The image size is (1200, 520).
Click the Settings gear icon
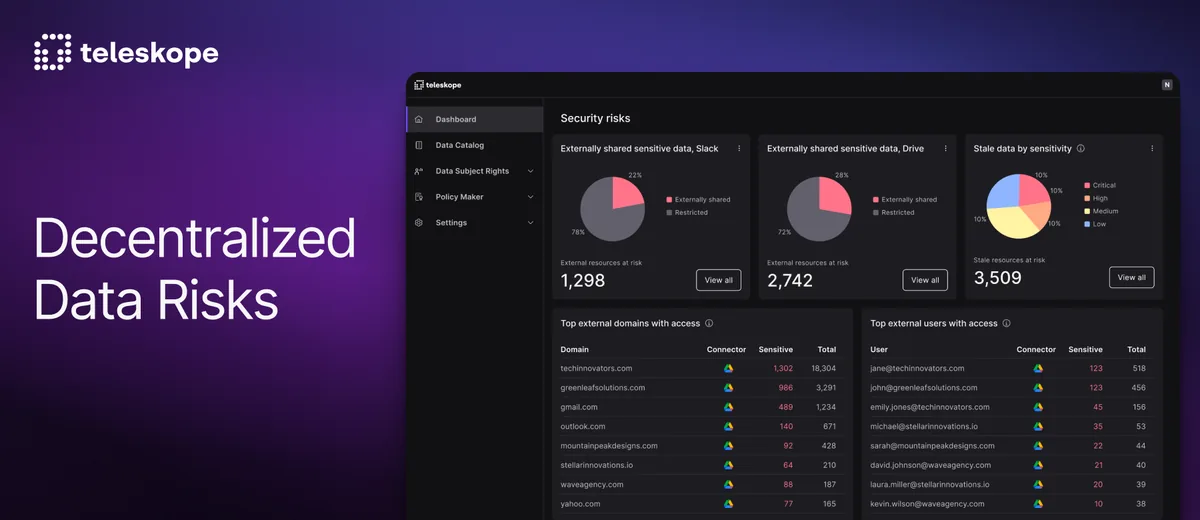[418, 223]
